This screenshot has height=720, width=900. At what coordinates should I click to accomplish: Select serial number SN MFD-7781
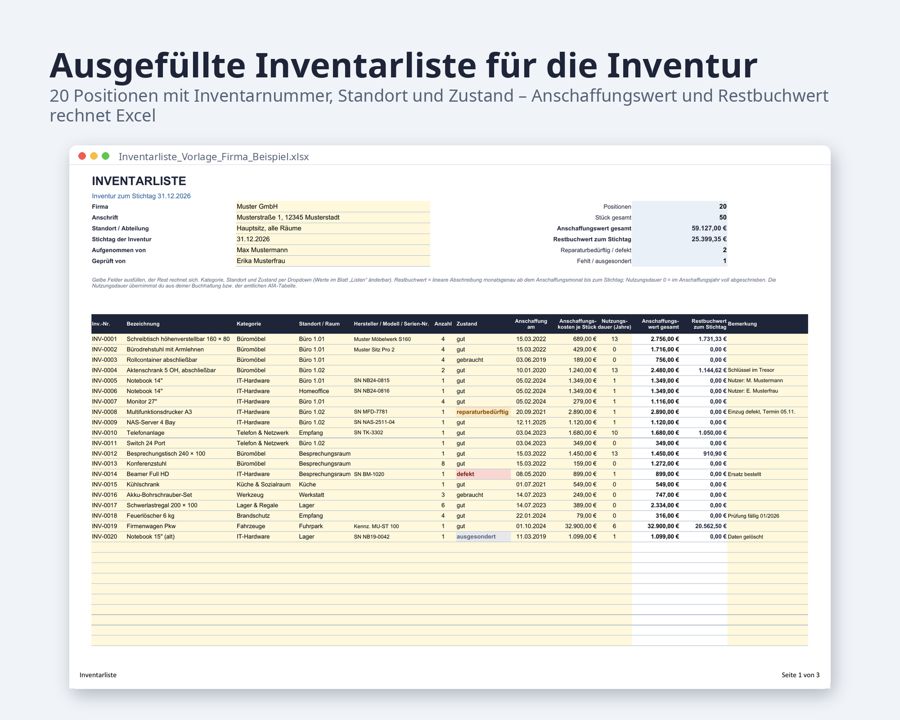(x=371, y=412)
